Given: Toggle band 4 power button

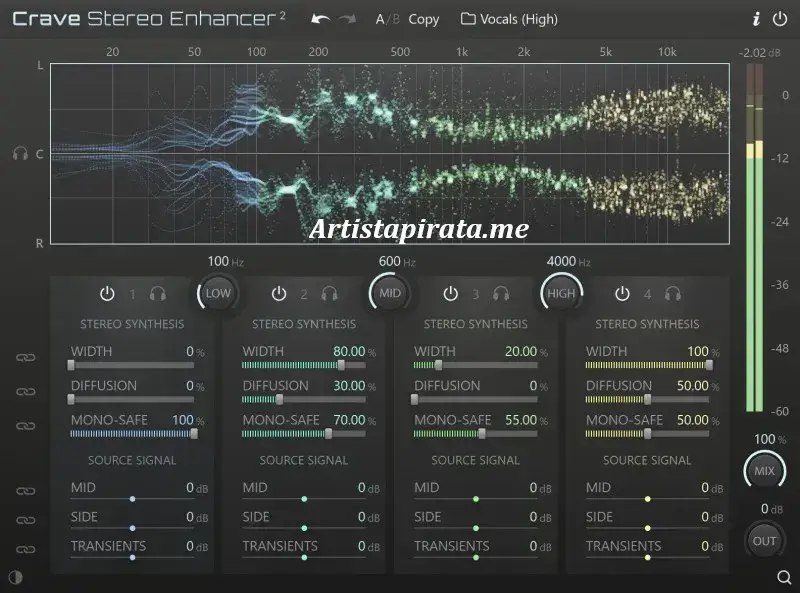Looking at the screenshot, I should pyautogui.click(x=622, y=294).
